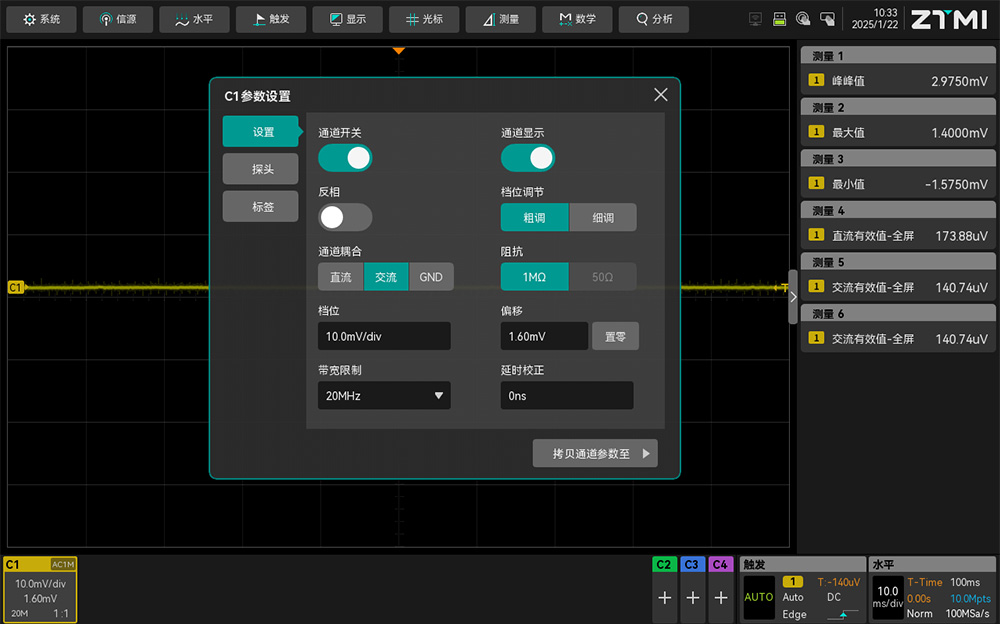Expand the 拷贝通道参数至 copy menu
1000x624 pixels.
click(595, 453)
